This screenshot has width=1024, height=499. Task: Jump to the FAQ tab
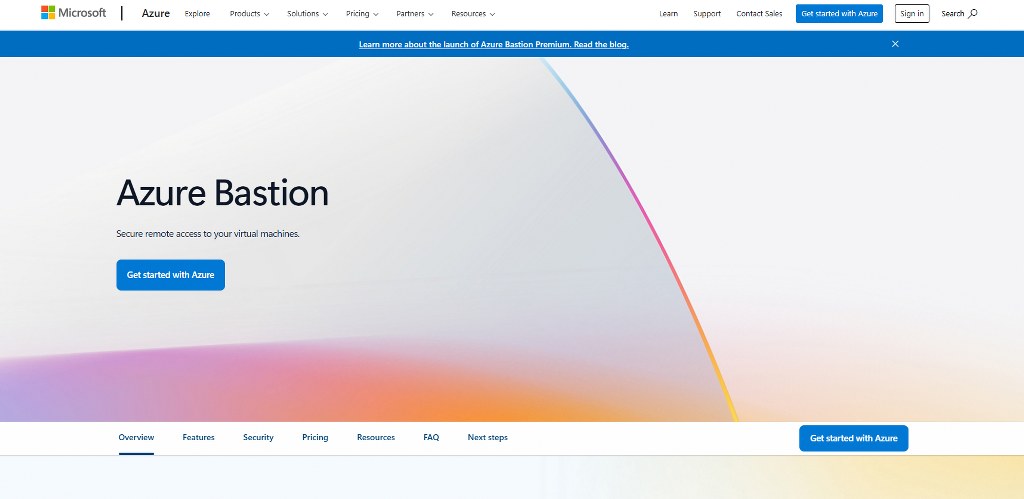tap(431, 438)
